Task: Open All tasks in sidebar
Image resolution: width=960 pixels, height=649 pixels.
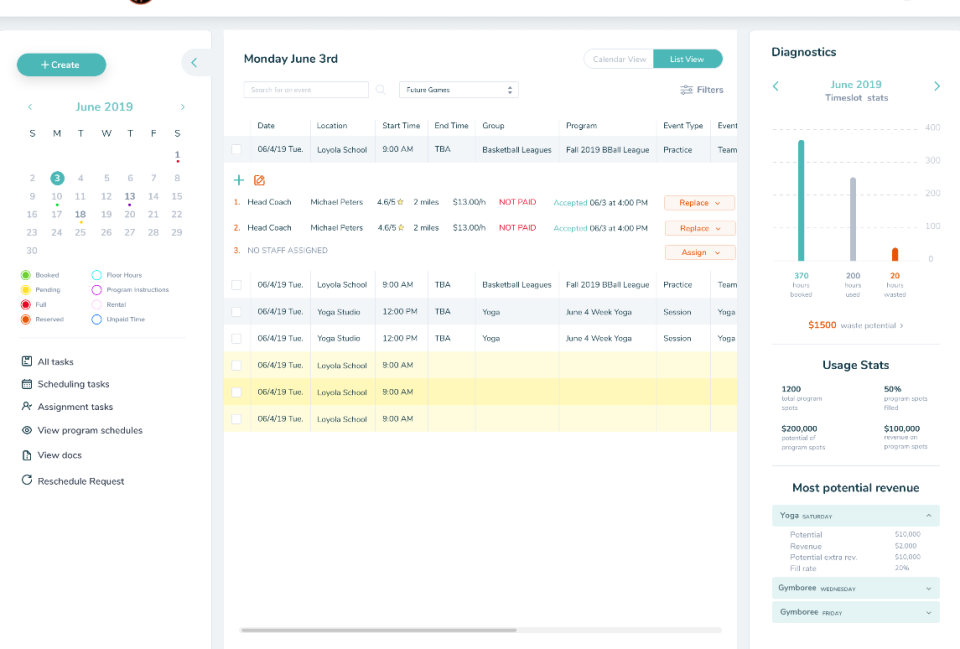Action: pos(55,362)
